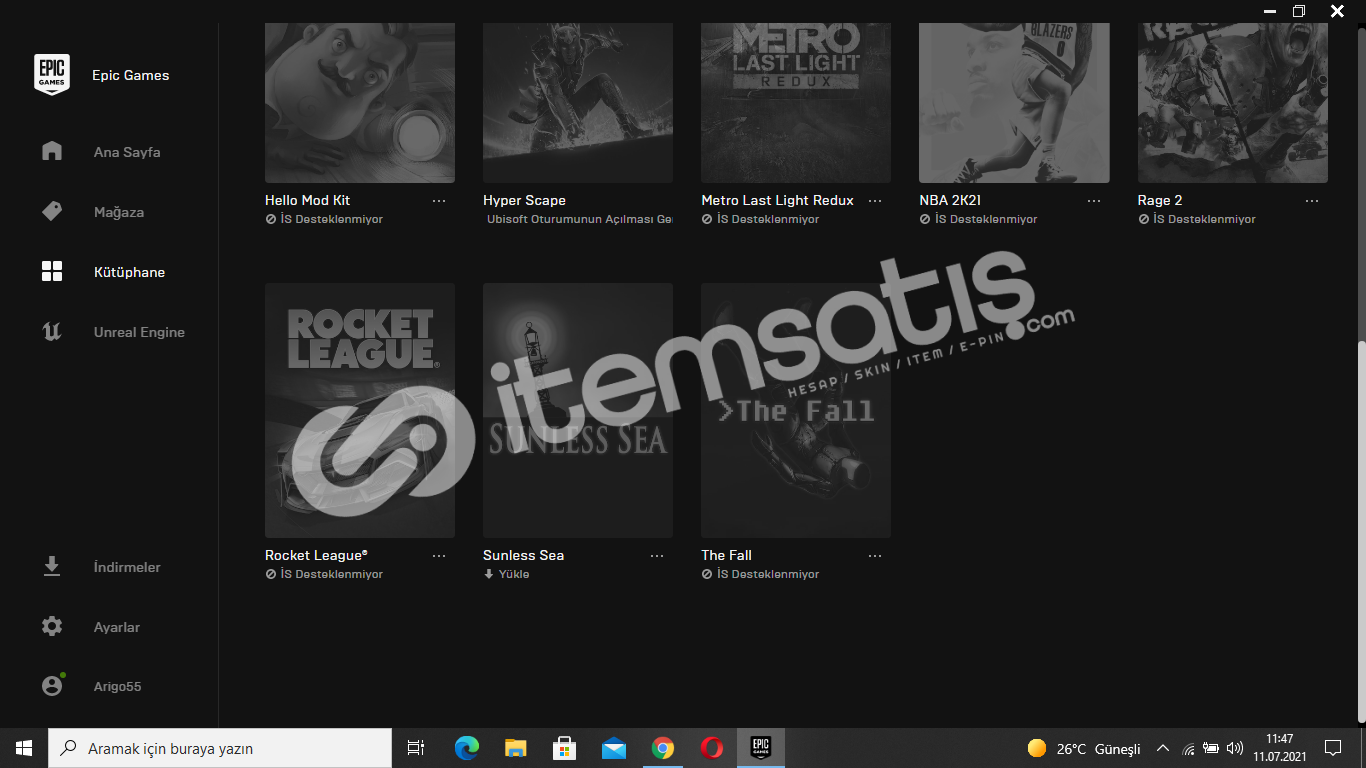
Task: Click the Metro Last Light Redux title
Action: (x=778, y=200)
